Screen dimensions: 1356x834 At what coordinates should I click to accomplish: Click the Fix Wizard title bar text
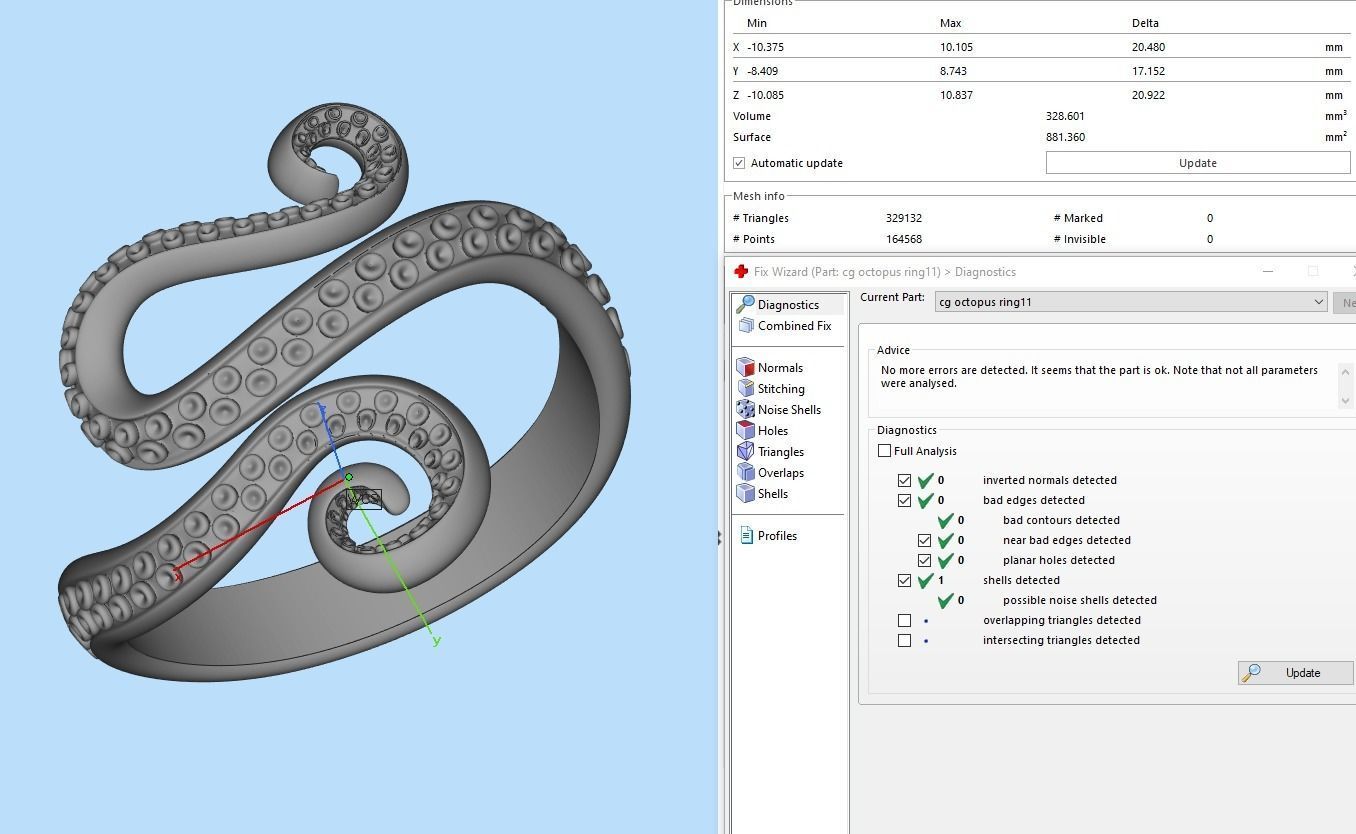click(x=885, y=272)
